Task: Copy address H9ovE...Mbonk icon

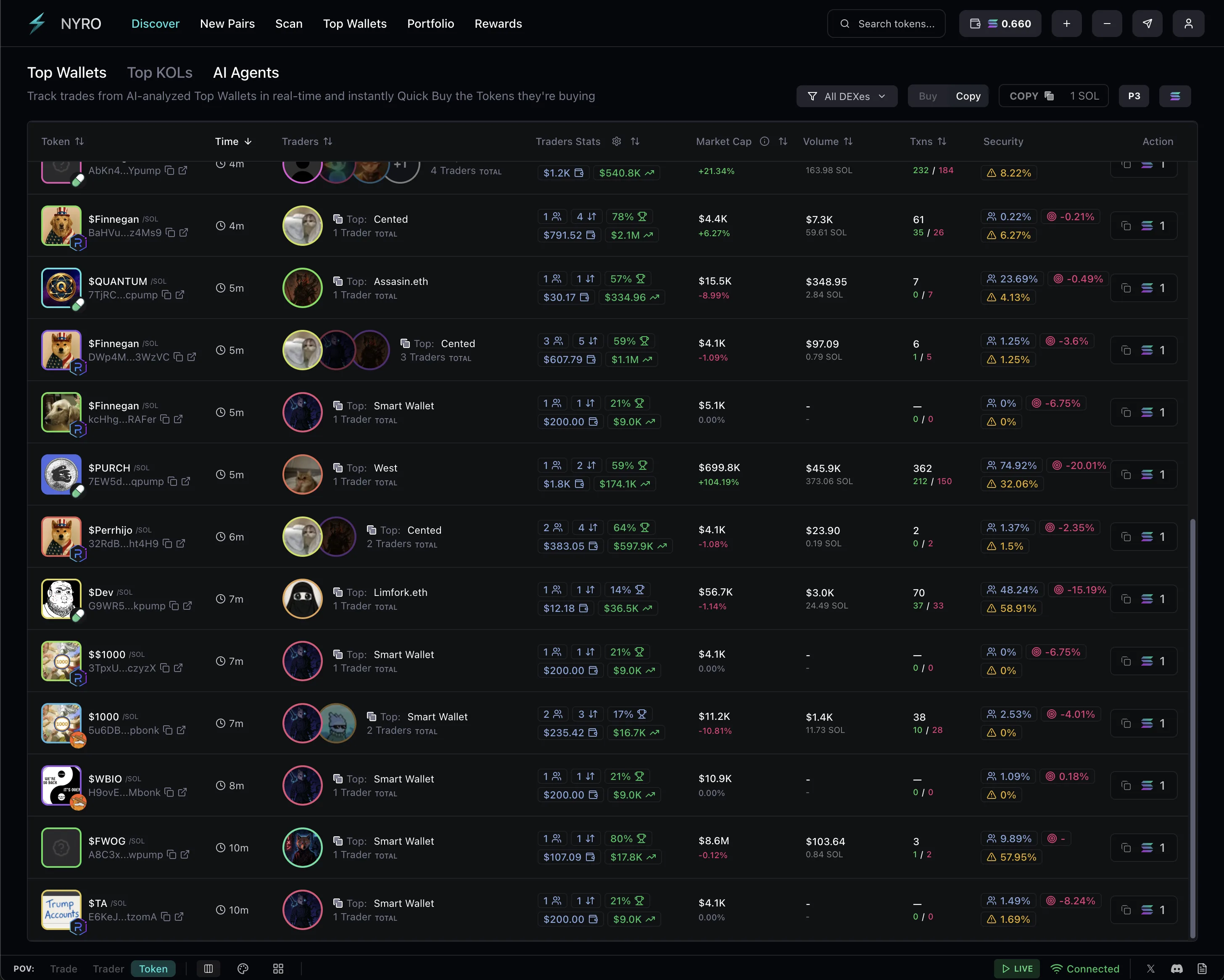Action: [x=169, y=792]
